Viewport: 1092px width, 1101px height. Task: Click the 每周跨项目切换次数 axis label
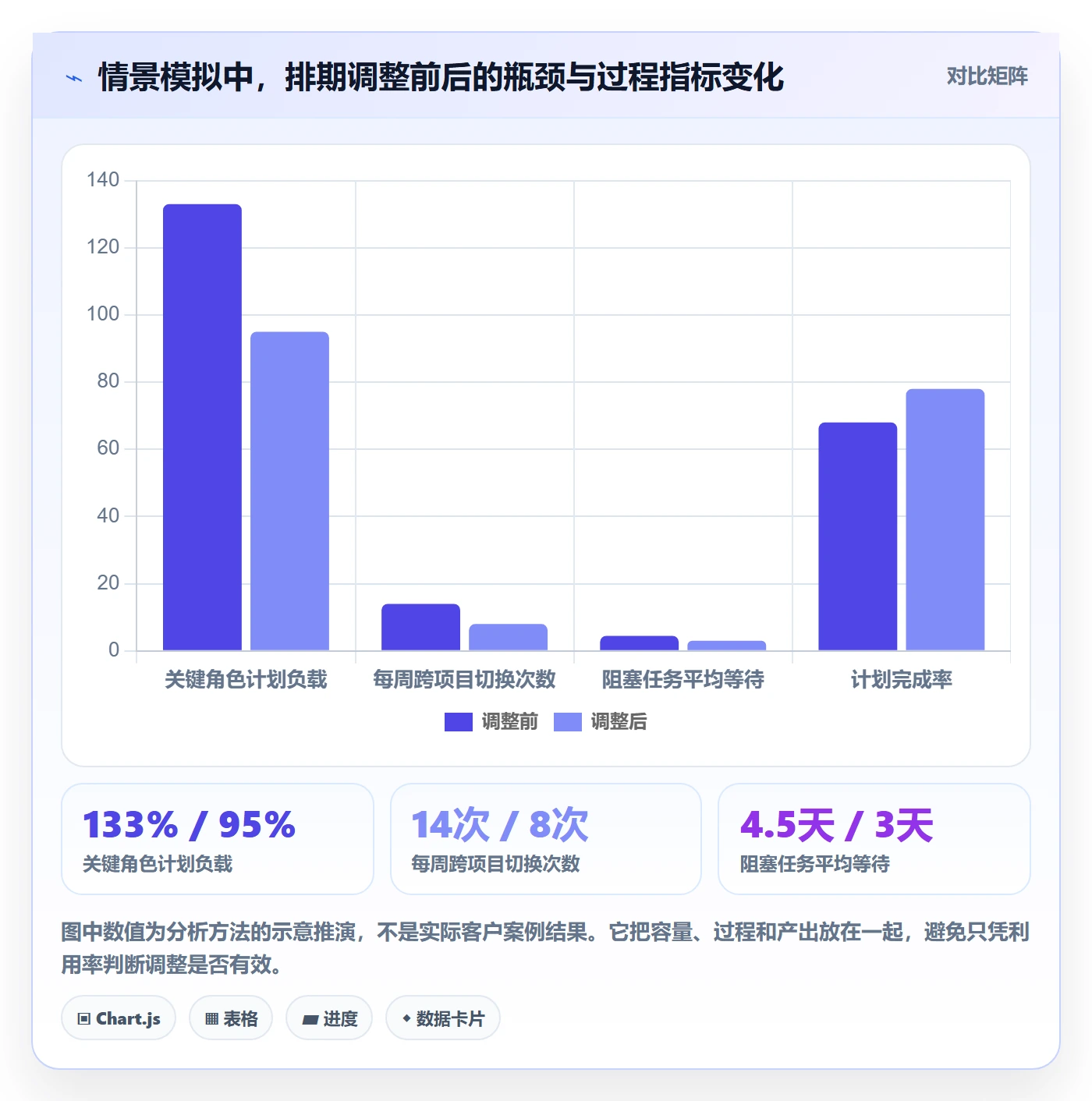tap(464, 680)
